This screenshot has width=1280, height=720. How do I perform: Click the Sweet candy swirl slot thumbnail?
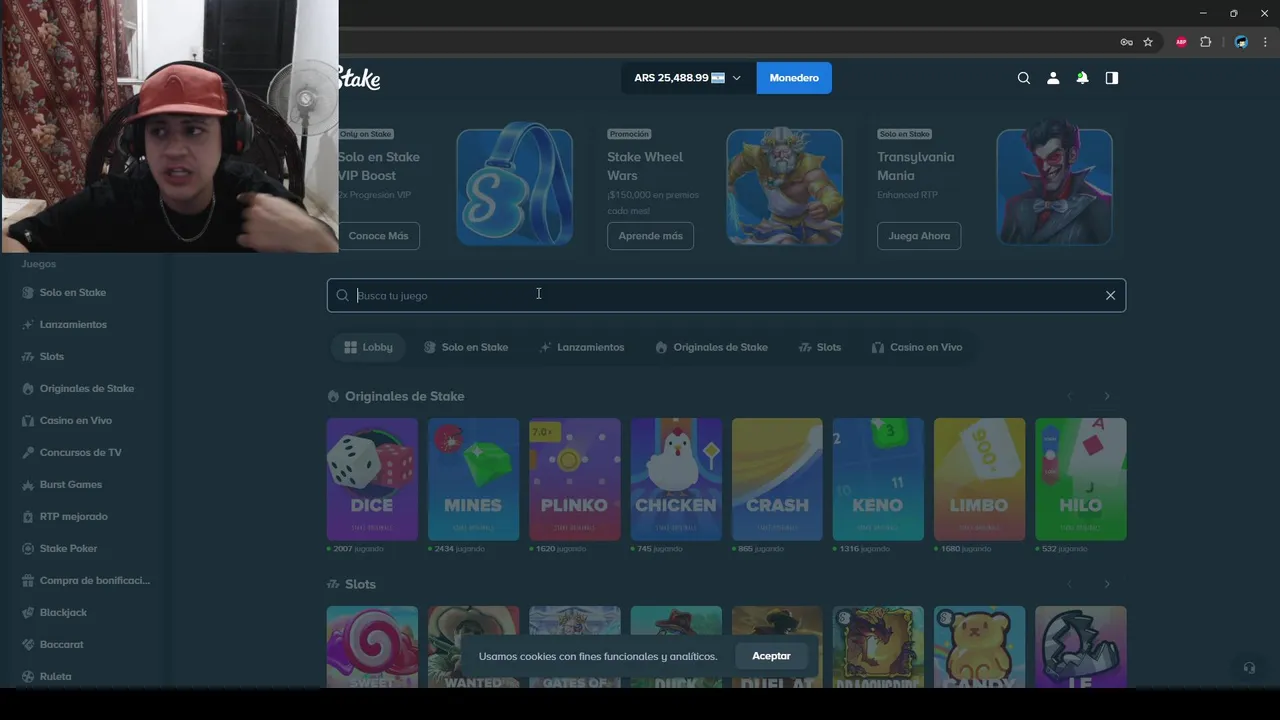372,647
